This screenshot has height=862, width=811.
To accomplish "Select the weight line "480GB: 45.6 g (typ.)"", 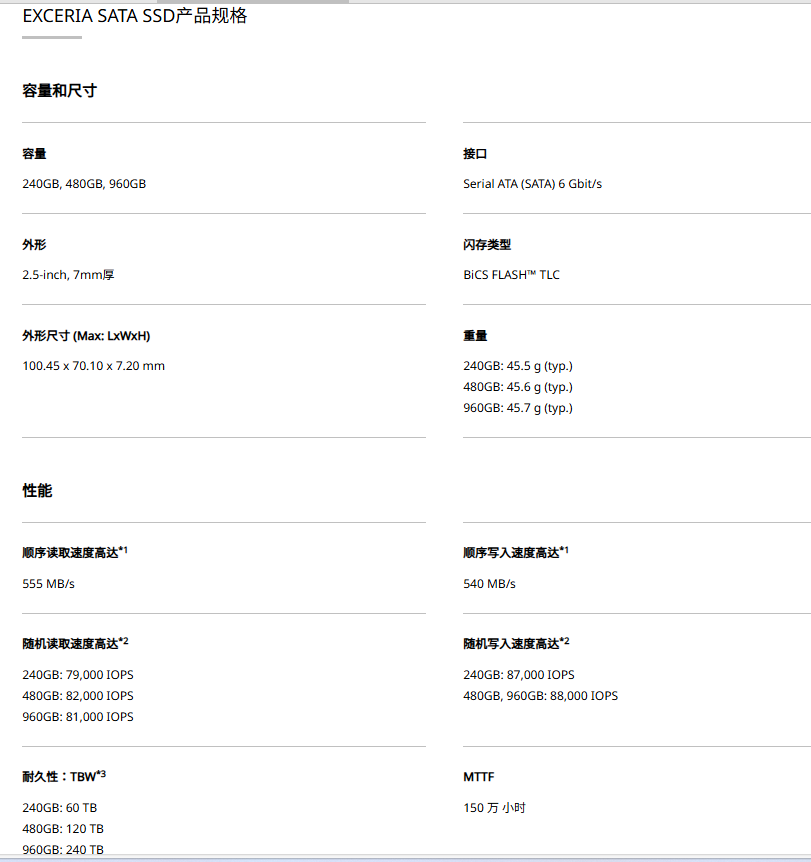I will coord(518,387).
